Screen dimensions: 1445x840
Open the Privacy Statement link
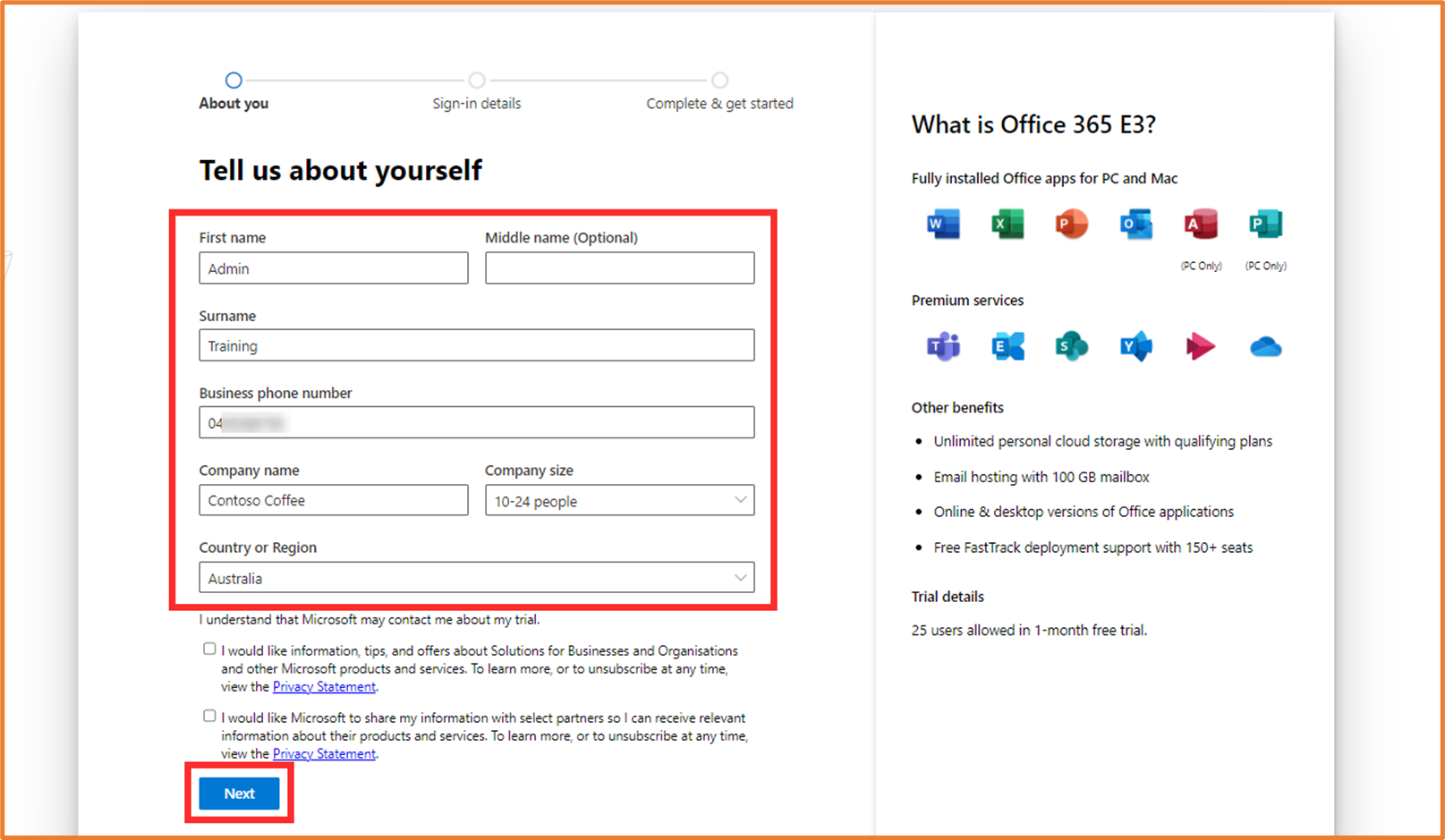pos(324,686)
